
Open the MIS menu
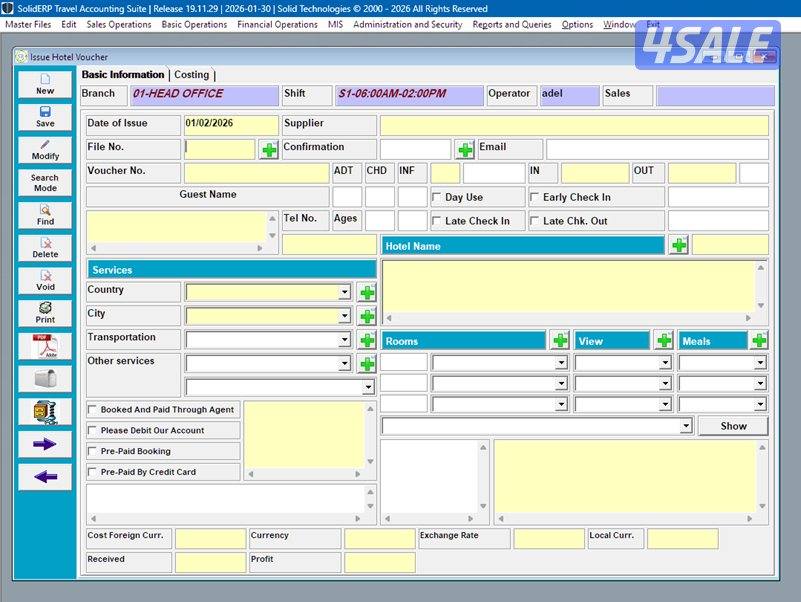334,25
